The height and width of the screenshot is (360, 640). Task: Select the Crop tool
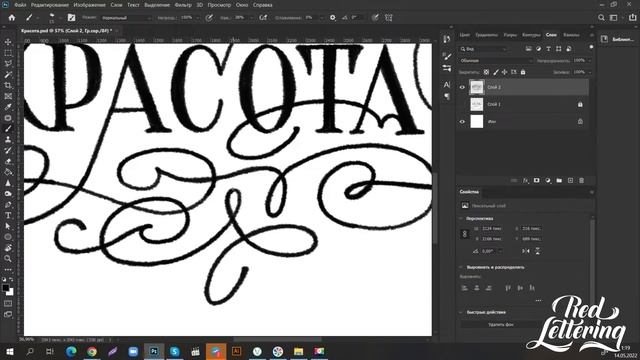pyautogui.click(x=8, y=85)
